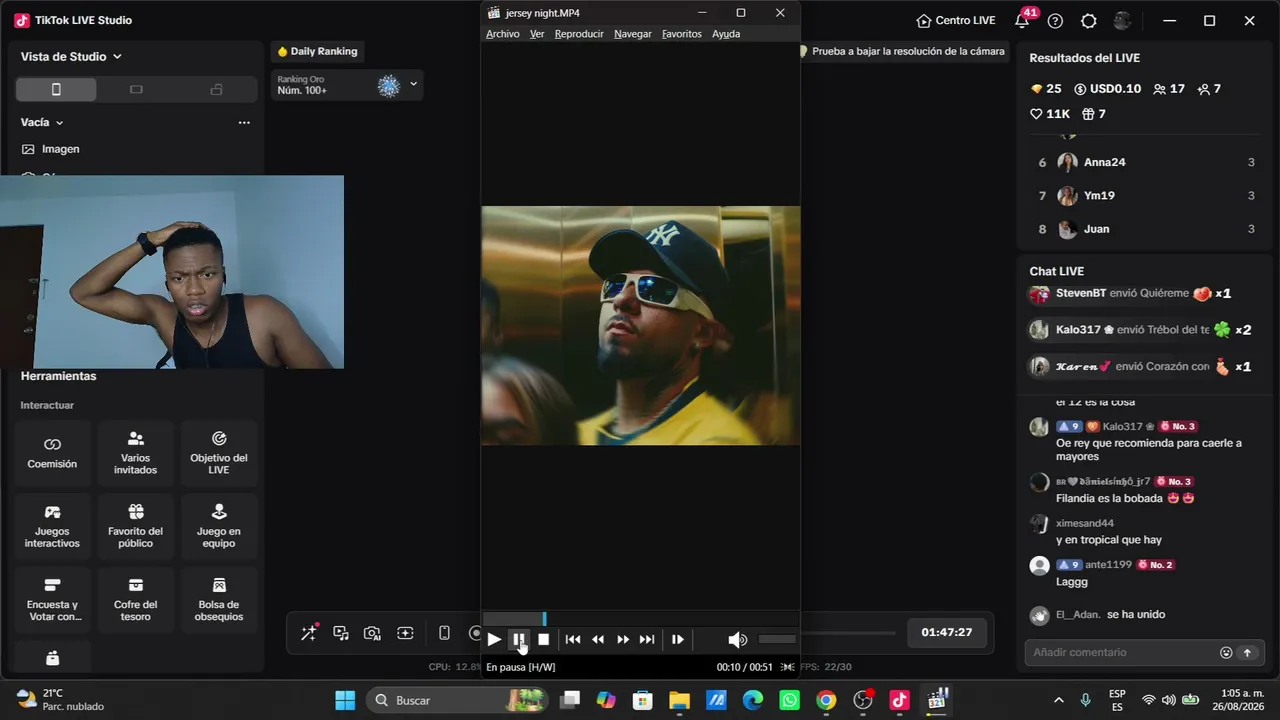Rewind the video in media player
This screenshot has height=720, width=1280.
pyautogui.click(x=598, y=639)
